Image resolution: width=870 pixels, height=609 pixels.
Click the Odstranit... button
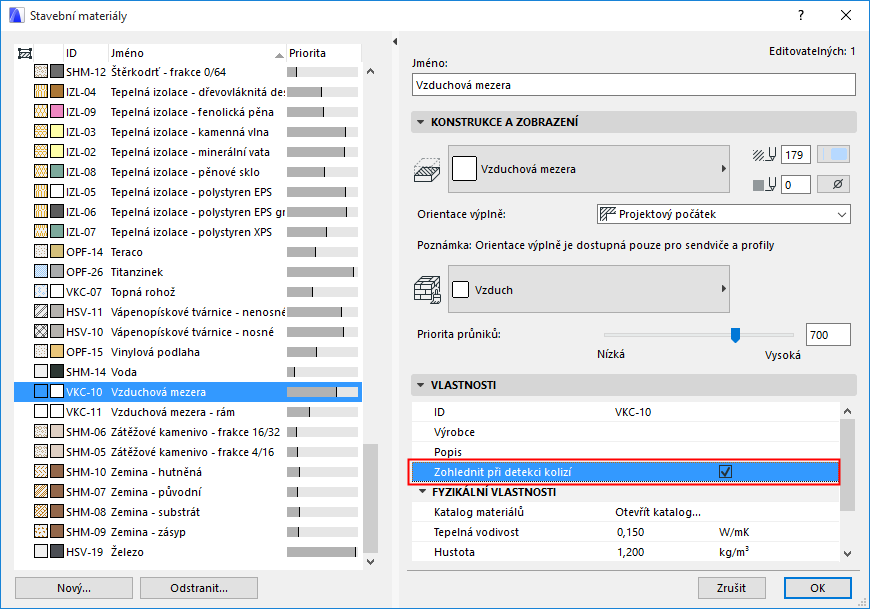coord(199,588)
